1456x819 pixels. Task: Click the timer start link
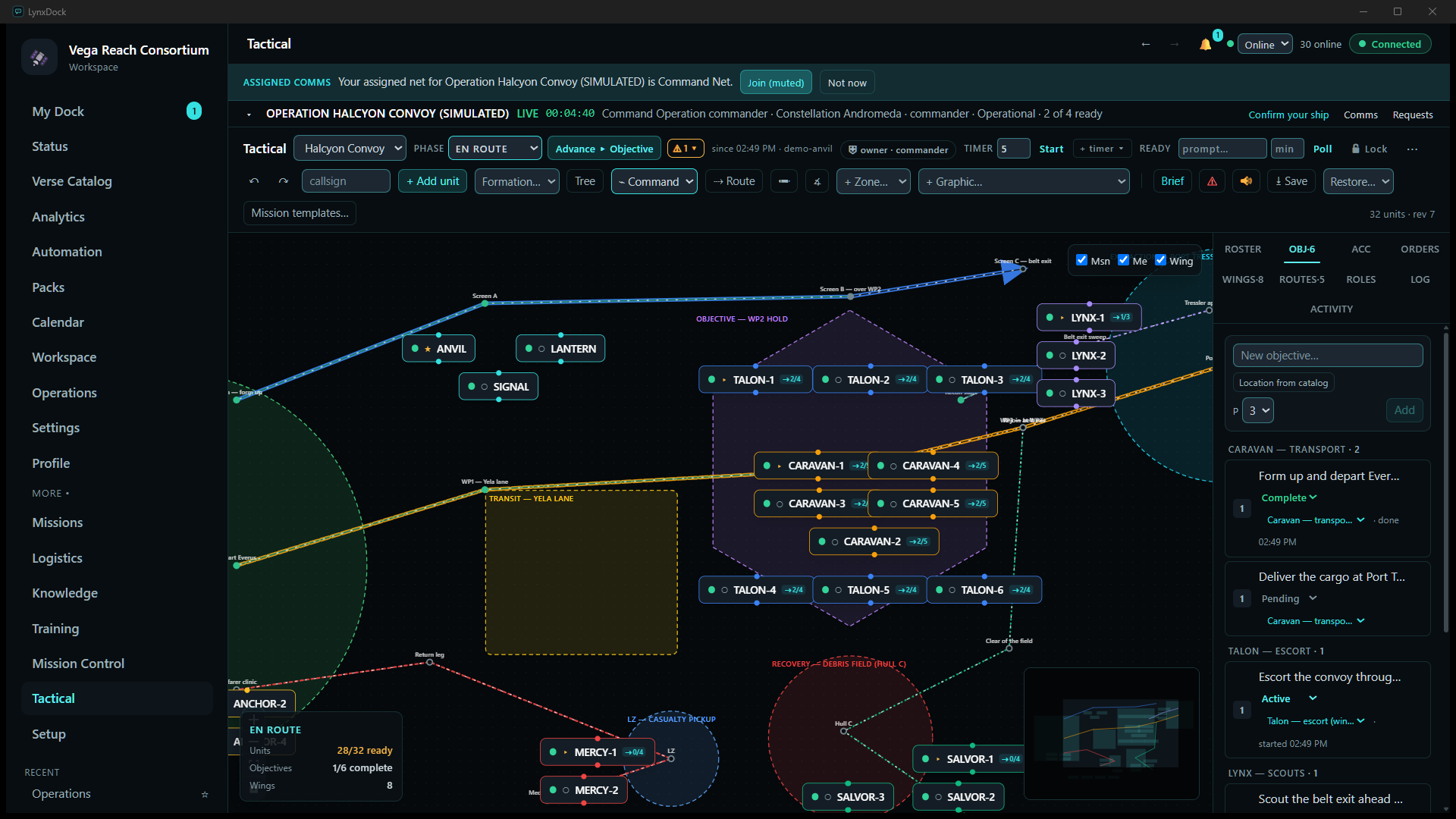(x=1051, y=149)
